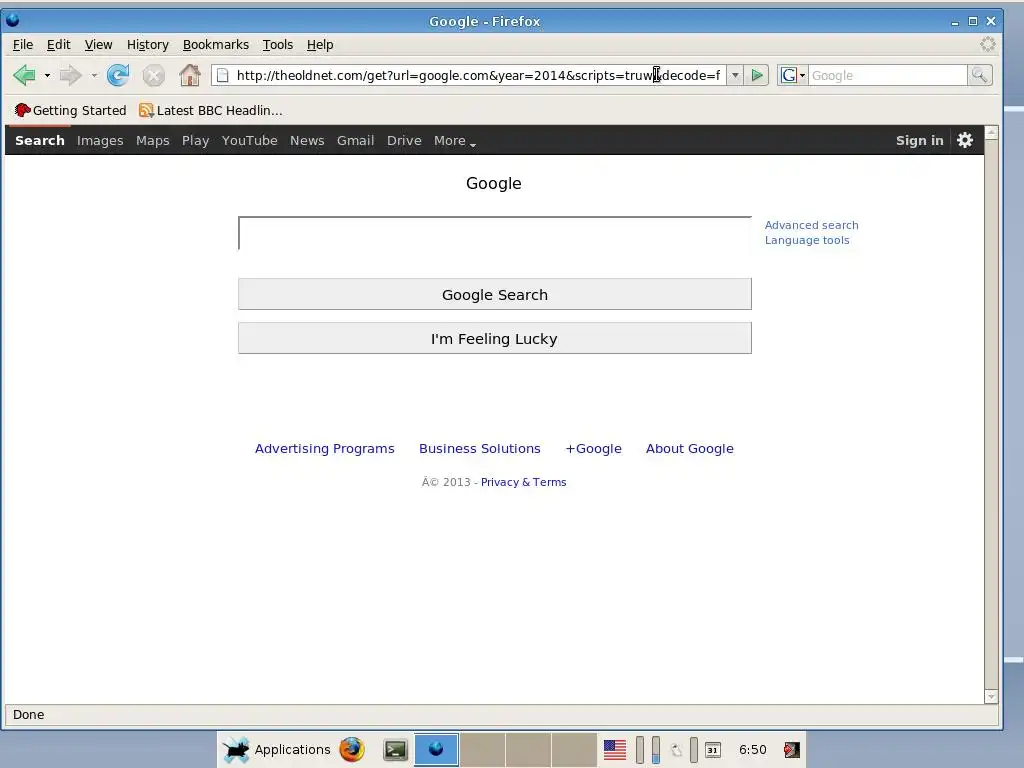This screenshot has height=768, width=1024.
Task: Click the activity throbber icon near the menu bar
Action: click(x=987, y=44)
